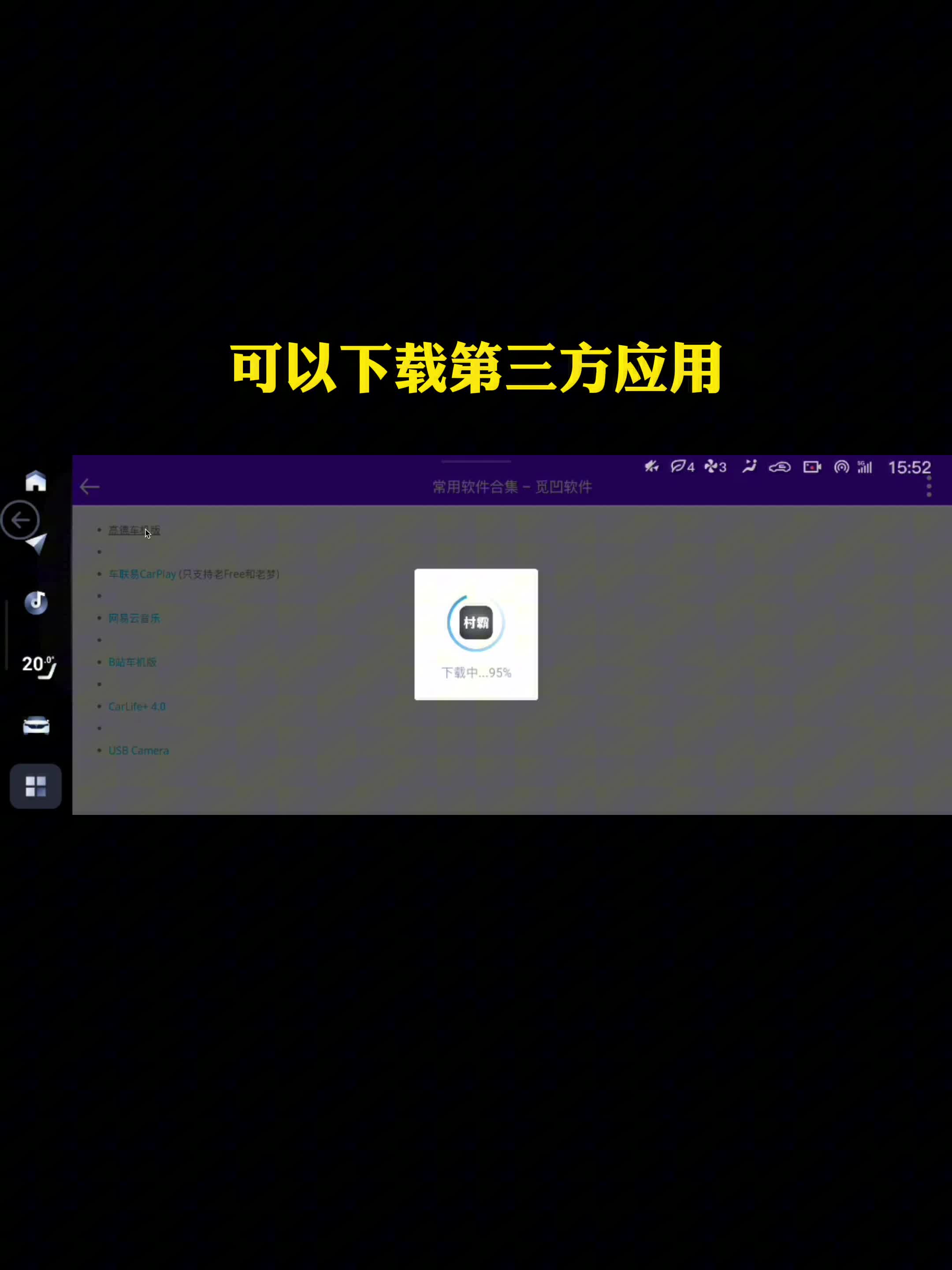Open the vehicle car settings icon

[36, 726]
